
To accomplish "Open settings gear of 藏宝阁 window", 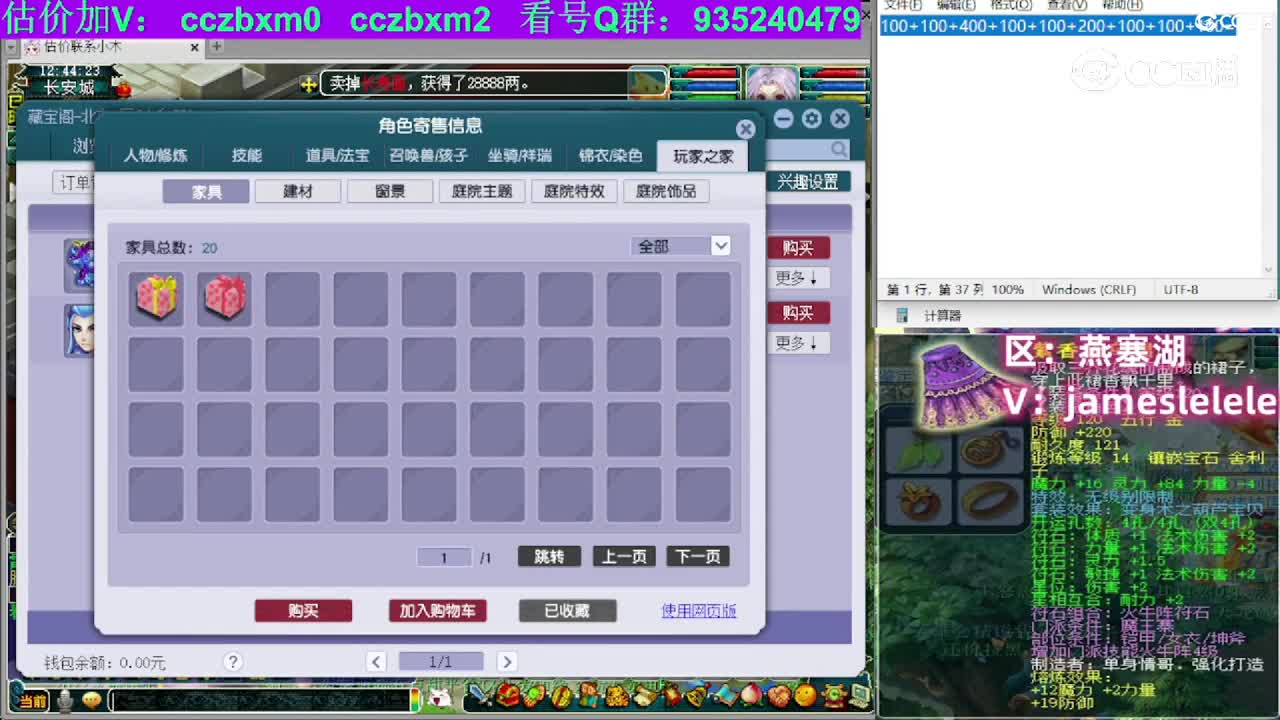I will click(x=811, y=119).
